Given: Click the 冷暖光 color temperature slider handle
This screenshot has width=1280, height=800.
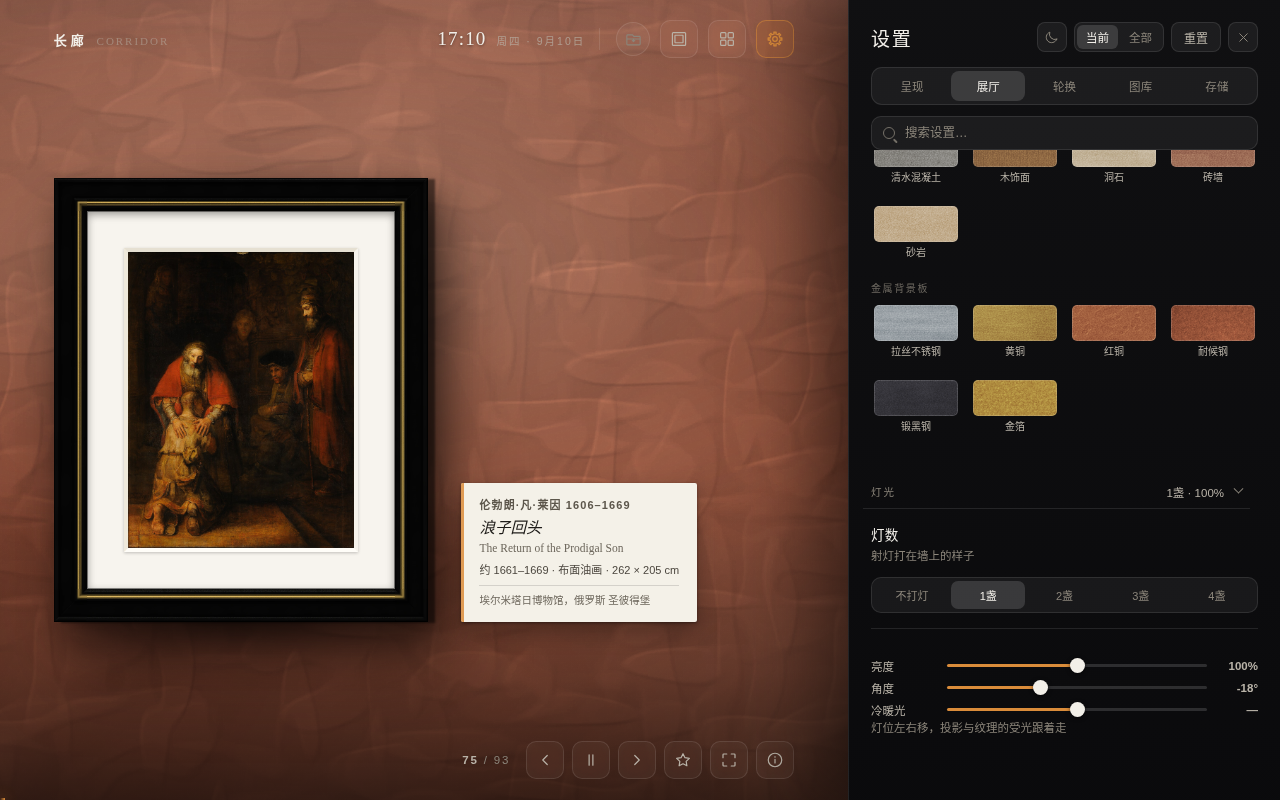Looking at the screenshot, I should [x=1077, y=709].
